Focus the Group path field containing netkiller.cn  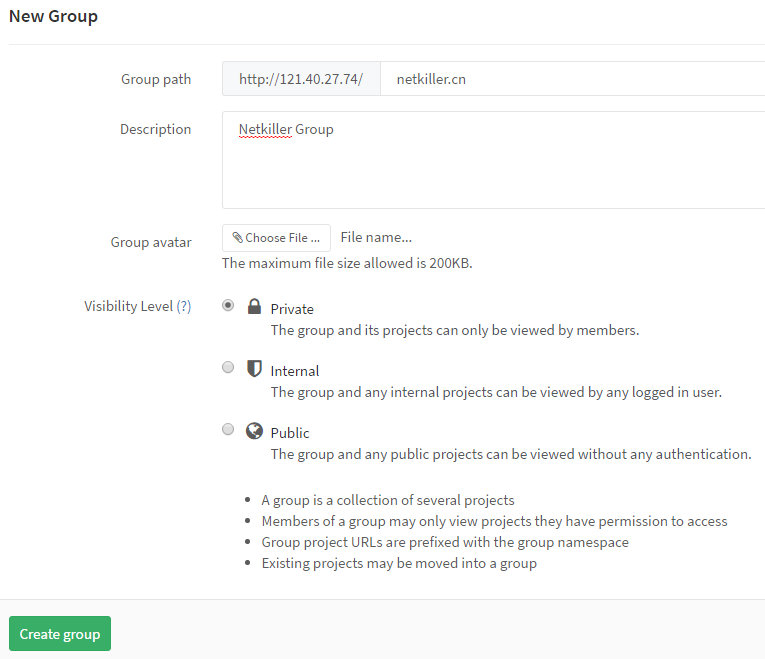572,79
